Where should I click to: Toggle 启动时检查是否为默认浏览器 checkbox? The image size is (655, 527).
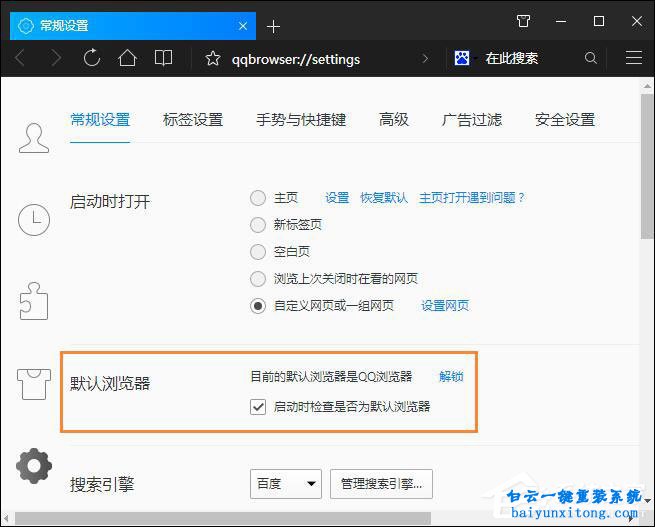point(258,406)
